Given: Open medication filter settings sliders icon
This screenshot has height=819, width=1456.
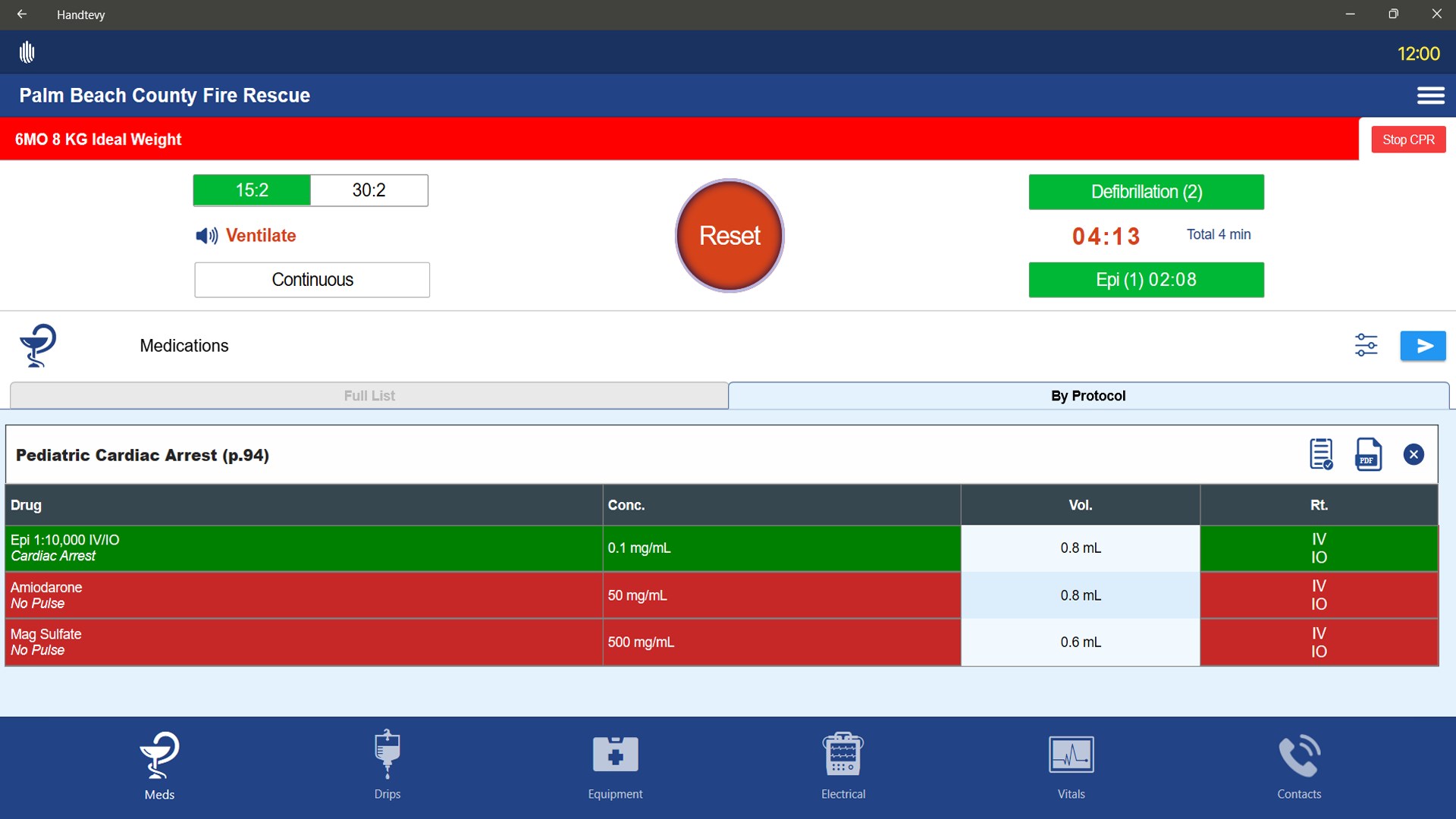Looking at the screenshot, I should pos(1366,345).
